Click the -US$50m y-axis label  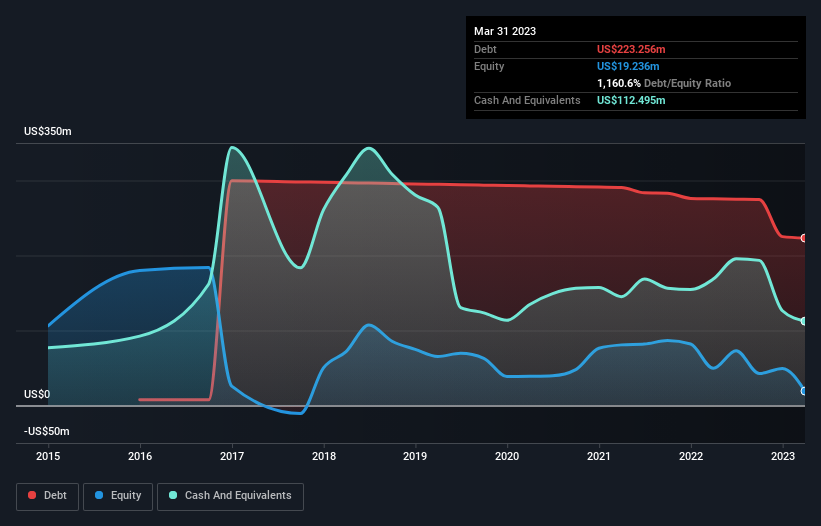click(47, 431)
